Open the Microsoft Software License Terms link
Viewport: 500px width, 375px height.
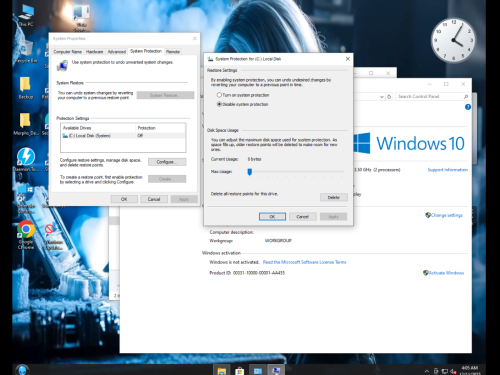click(304, 262)
